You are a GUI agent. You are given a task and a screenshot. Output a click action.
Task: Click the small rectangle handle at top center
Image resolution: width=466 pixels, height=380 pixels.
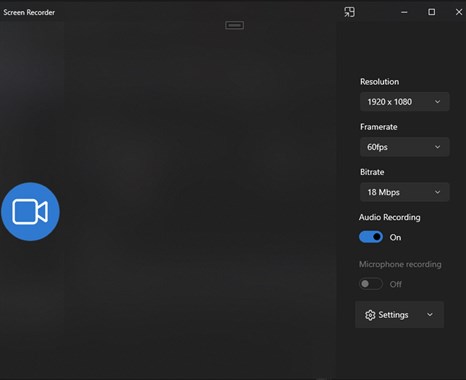[x=234, y=25]
